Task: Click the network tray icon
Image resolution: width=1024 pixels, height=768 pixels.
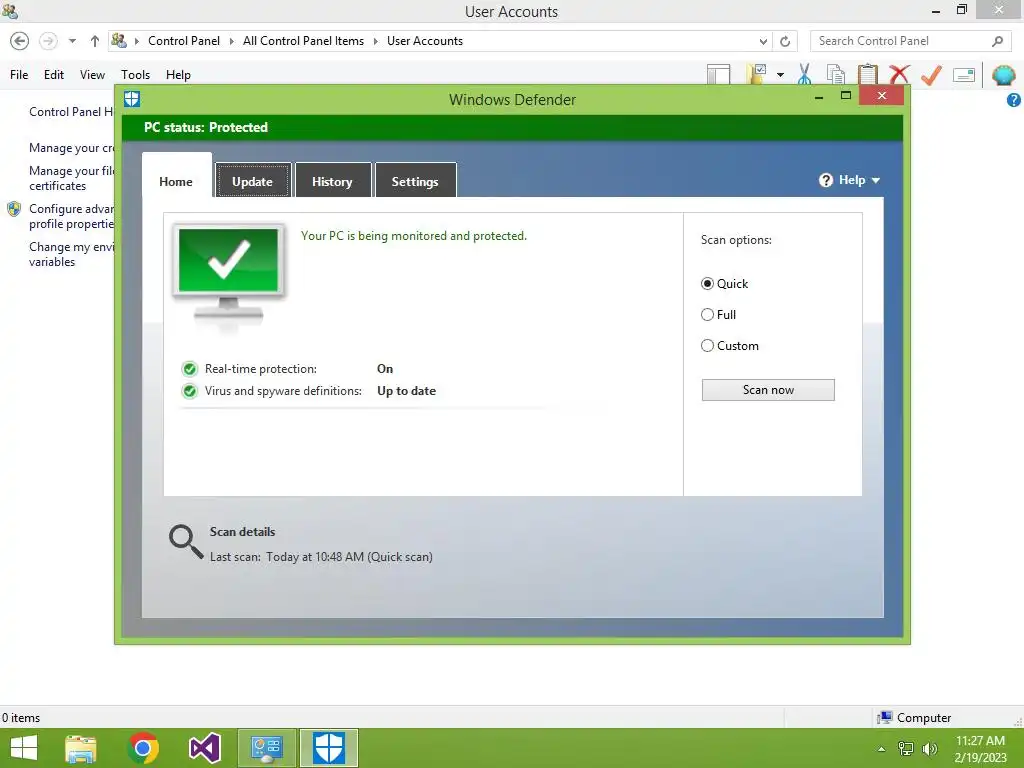Action: (x=906, y=748)
